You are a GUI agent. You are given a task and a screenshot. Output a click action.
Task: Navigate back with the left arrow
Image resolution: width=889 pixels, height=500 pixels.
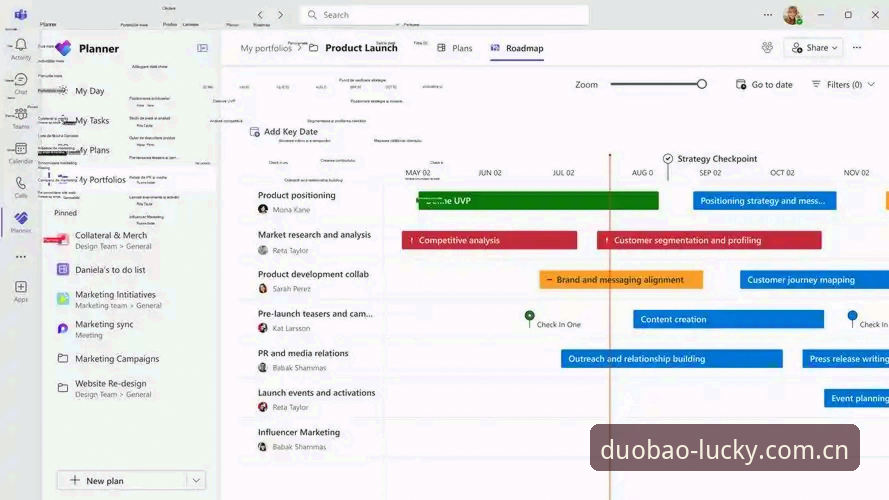(260, 15)
